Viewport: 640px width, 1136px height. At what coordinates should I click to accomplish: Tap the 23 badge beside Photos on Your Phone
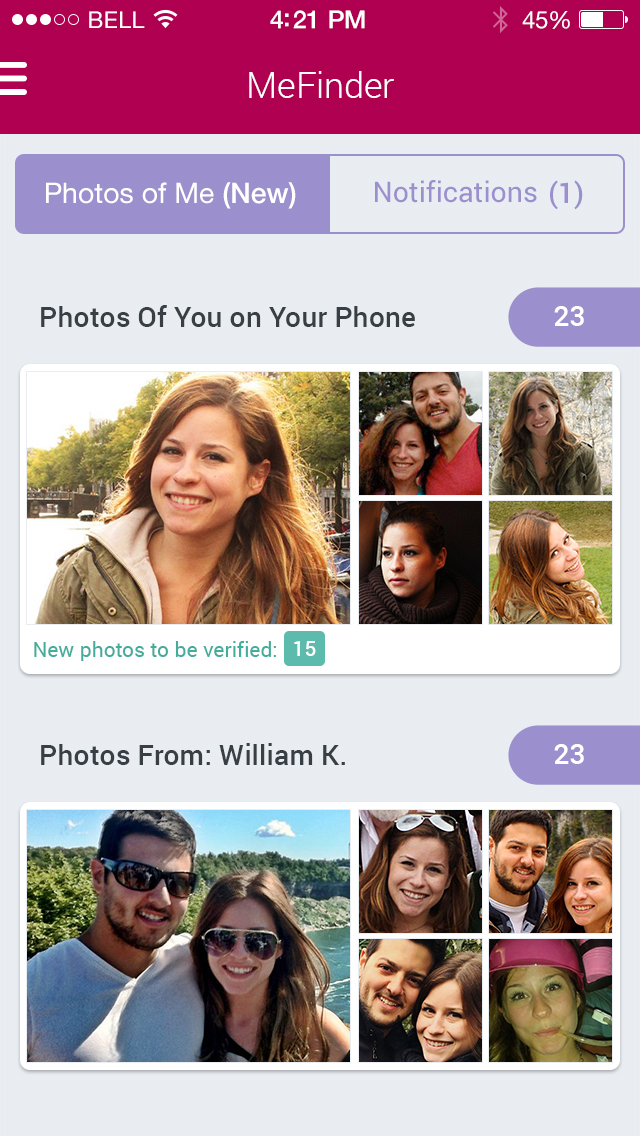571,317
